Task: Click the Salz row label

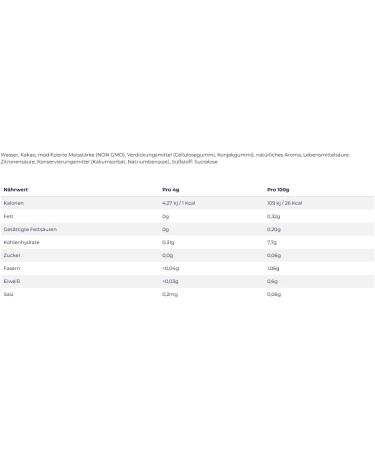Action: 8,294
